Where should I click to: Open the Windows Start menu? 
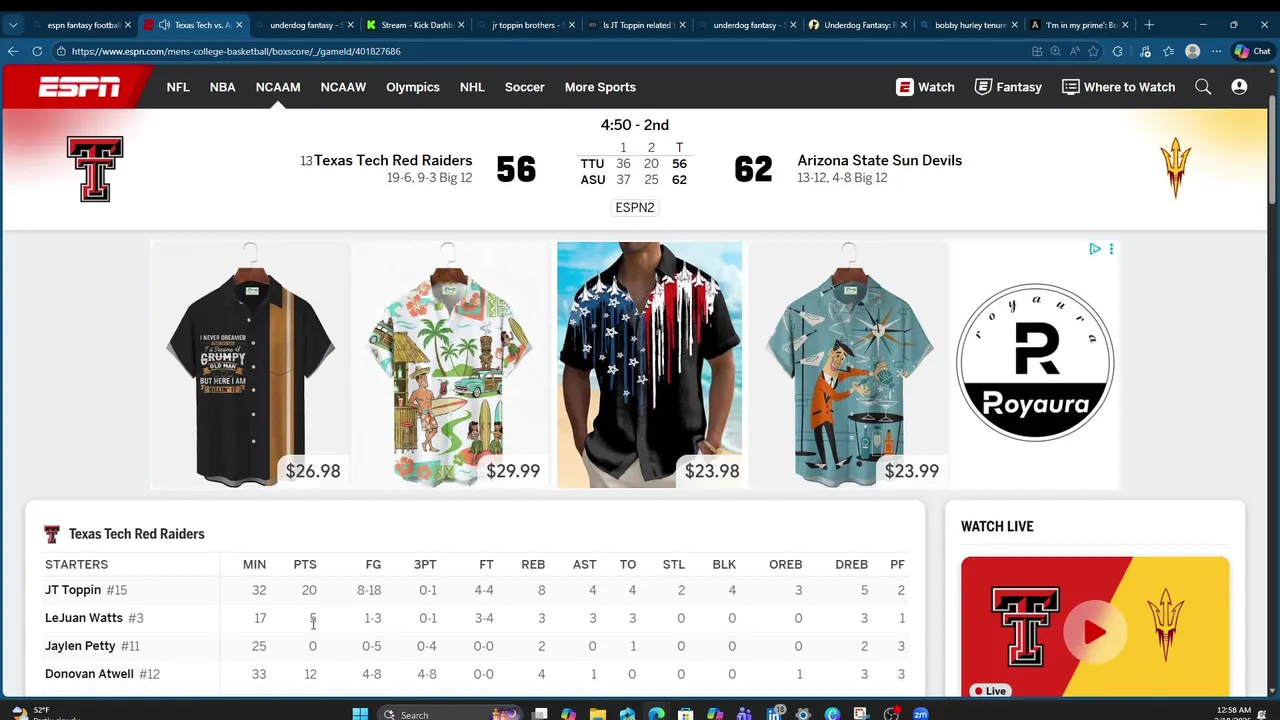(x=360, y=714)
